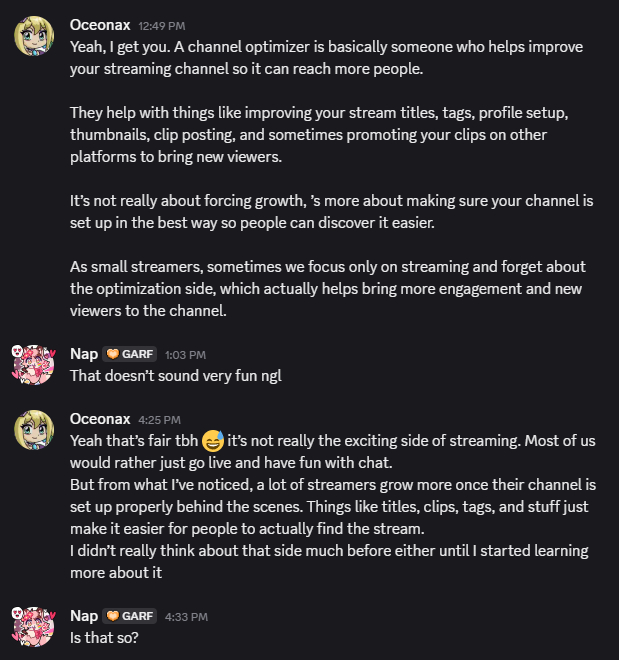Click Oceonax's avatar on the 12:49 PM message
The image size is (619, 660).
33,37
